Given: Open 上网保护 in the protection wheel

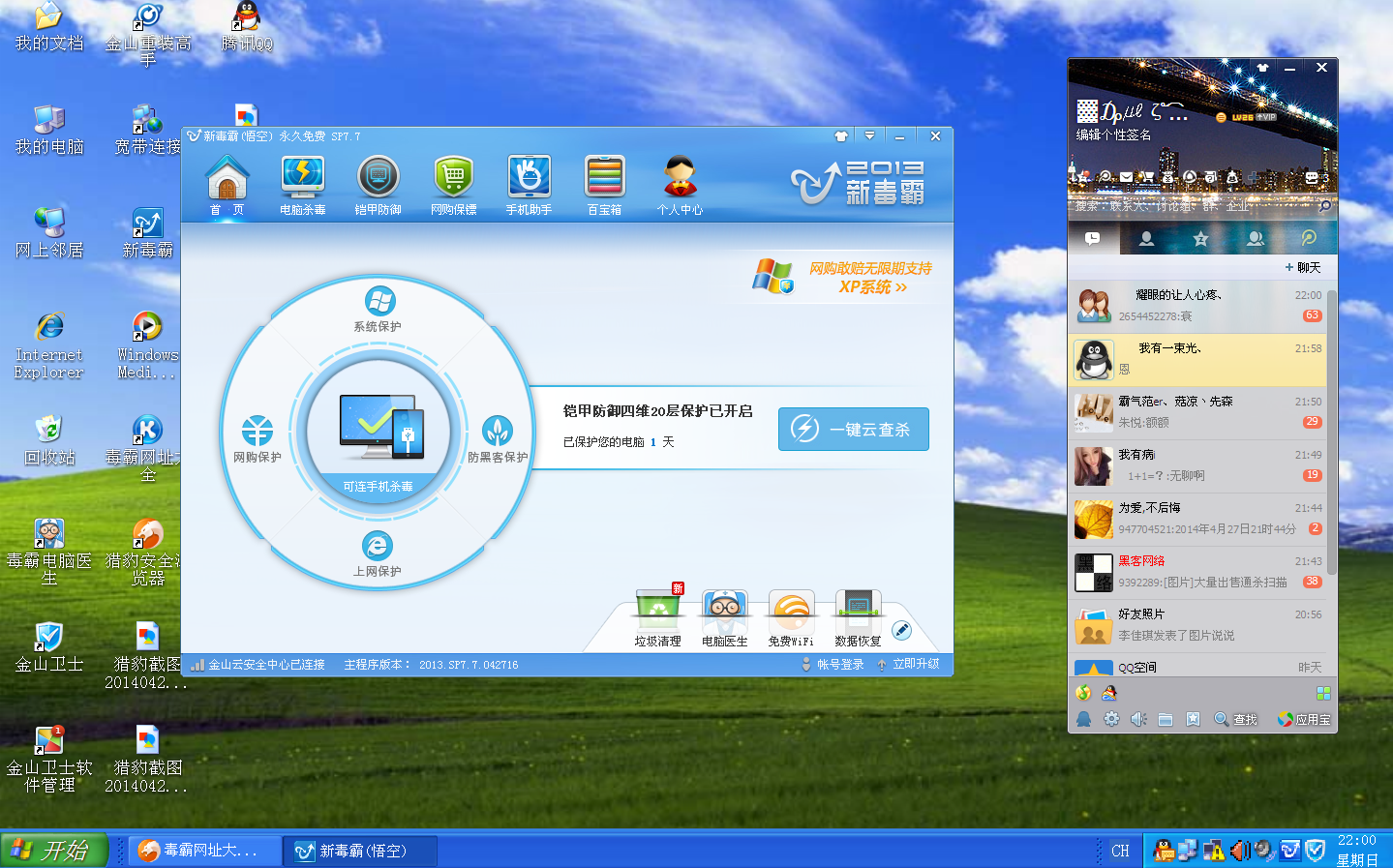Looking at the screenshot, I should coord(378,554).
